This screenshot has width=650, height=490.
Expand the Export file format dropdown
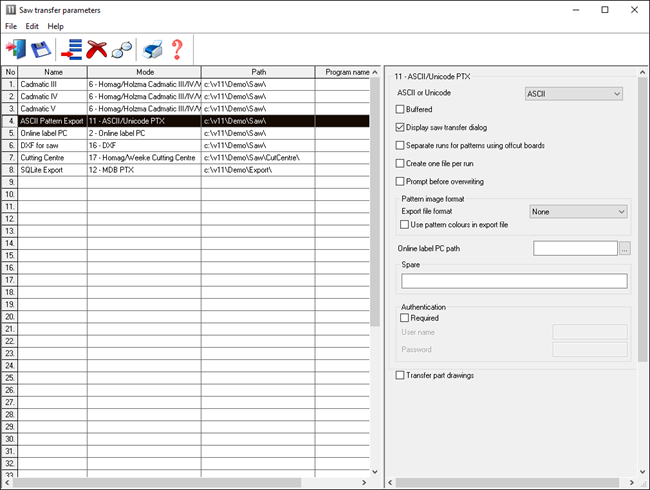pos(578,212)
